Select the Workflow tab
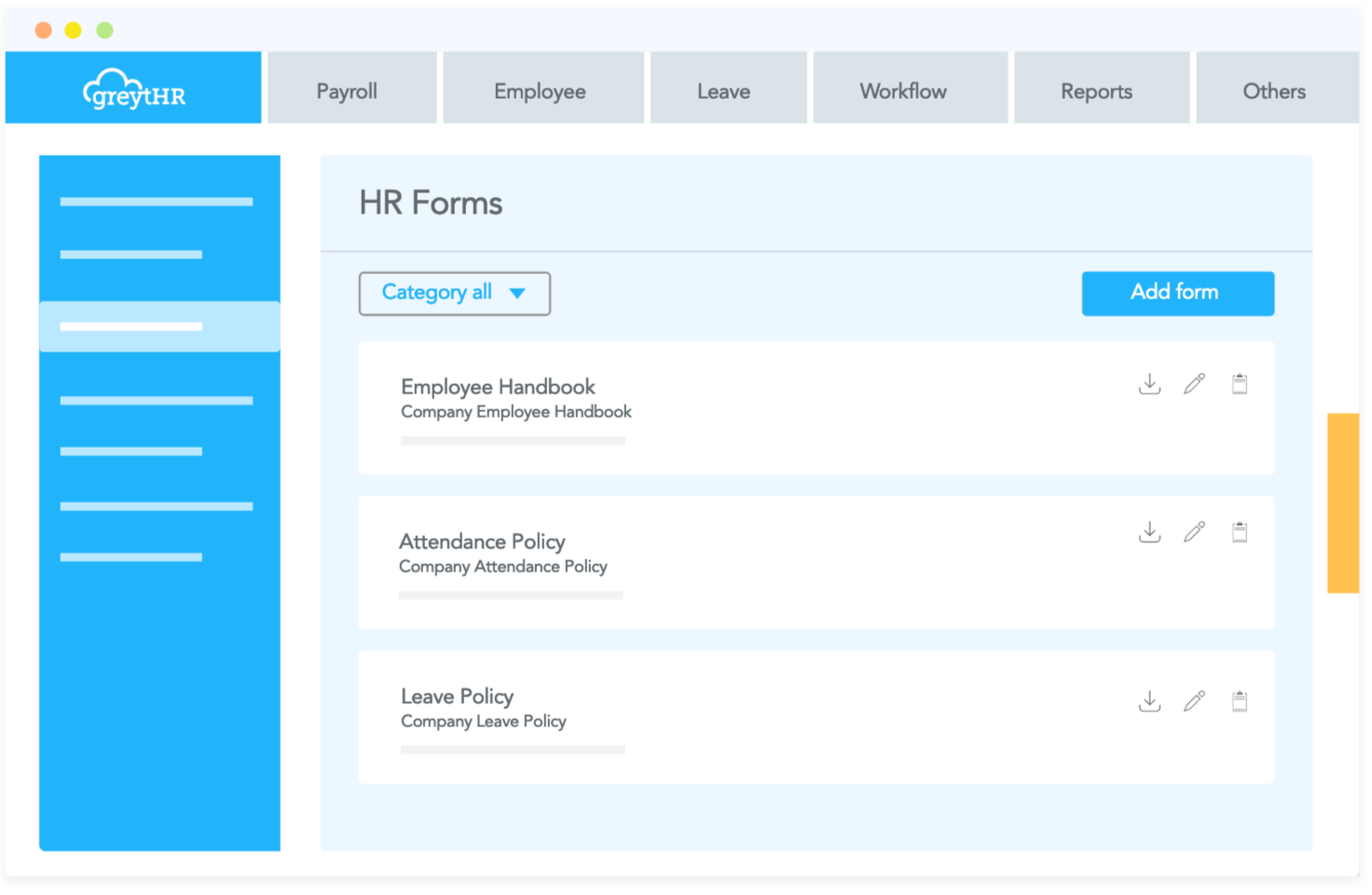Viewport: 1372px width, 895px height. (902, 91)
